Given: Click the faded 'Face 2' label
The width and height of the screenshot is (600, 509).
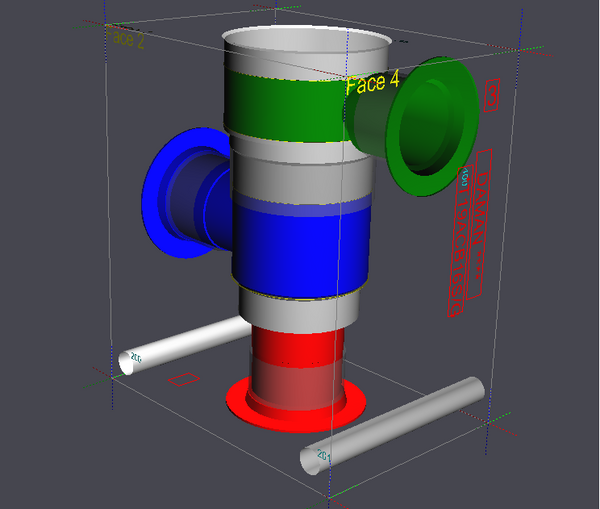Looking at the screenshot, I should pos(125,38).
